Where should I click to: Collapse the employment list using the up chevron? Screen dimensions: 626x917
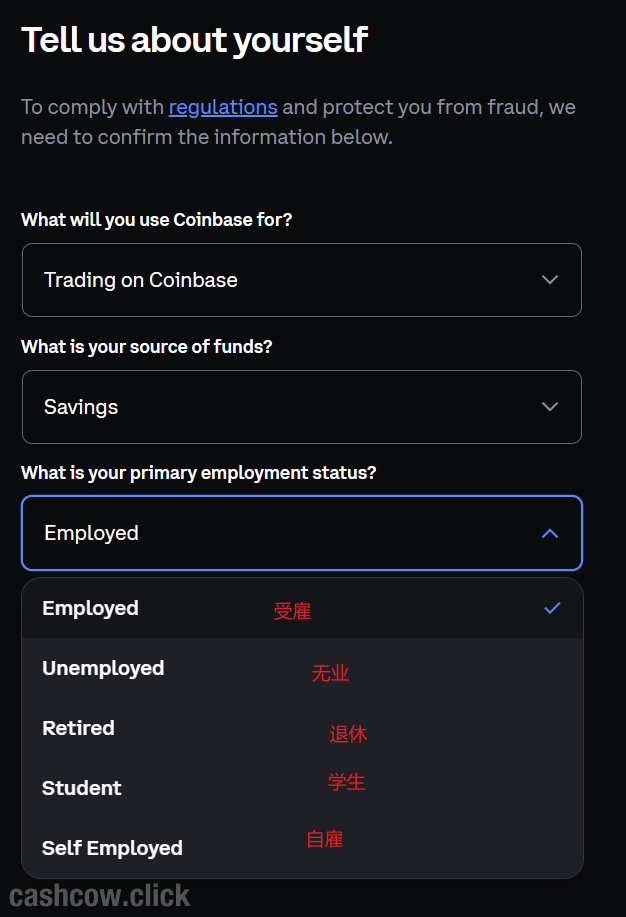[549, 533]
